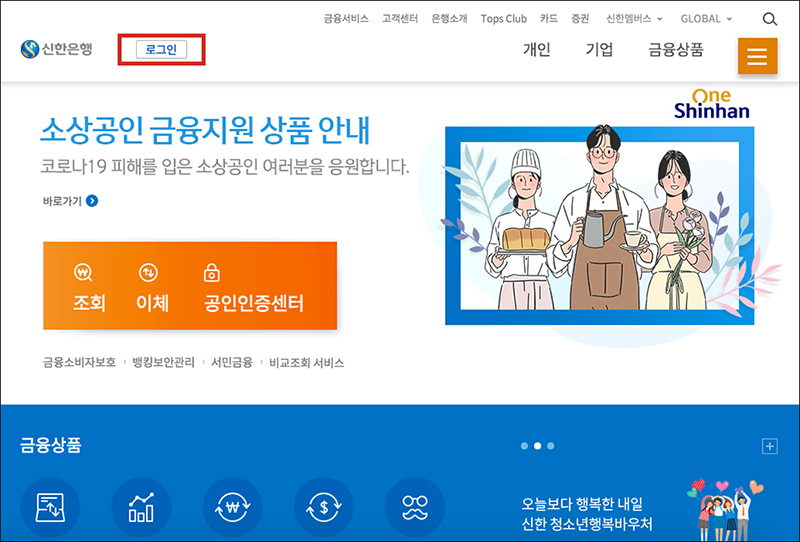Click the 조회 label in orange panel
The width and height of the screenshot is (800, 542).
(89, 303)
